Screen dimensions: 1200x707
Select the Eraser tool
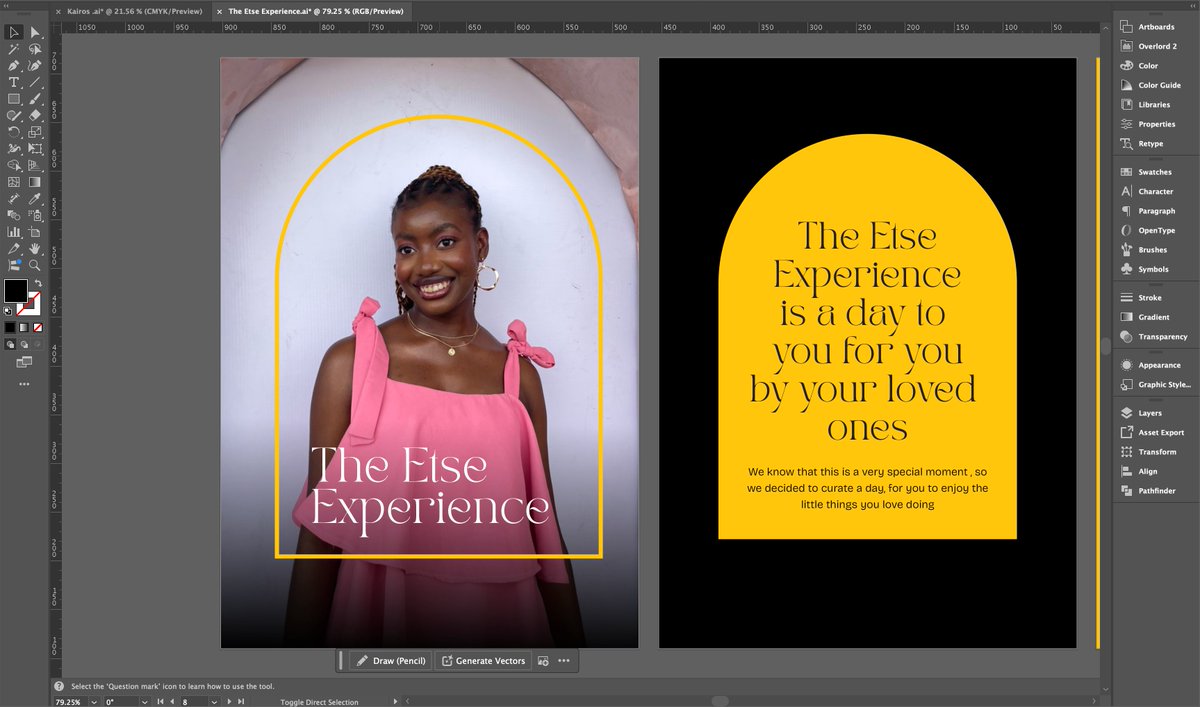pyautogui.click(x=34, y=116)
